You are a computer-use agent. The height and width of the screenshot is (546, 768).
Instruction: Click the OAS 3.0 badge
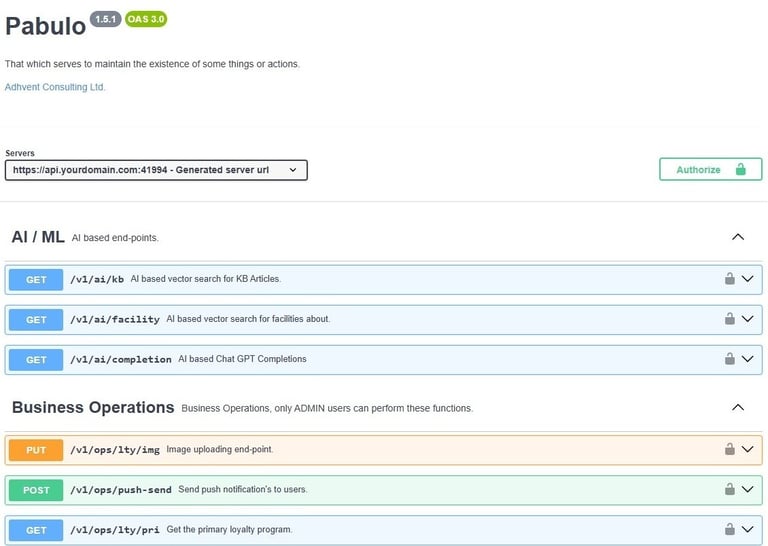tap(146, 19)
